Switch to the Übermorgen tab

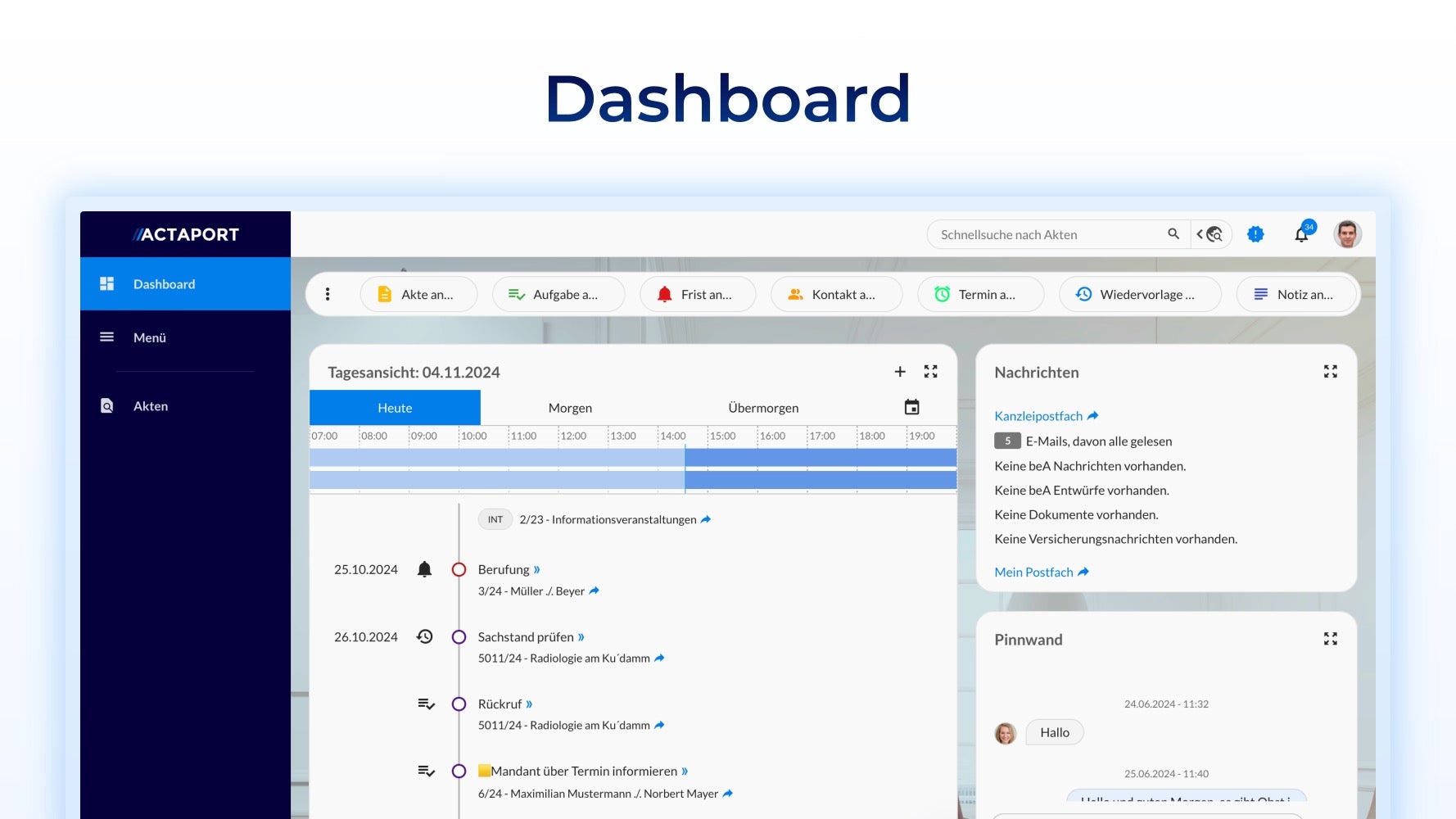coord(763,408)
